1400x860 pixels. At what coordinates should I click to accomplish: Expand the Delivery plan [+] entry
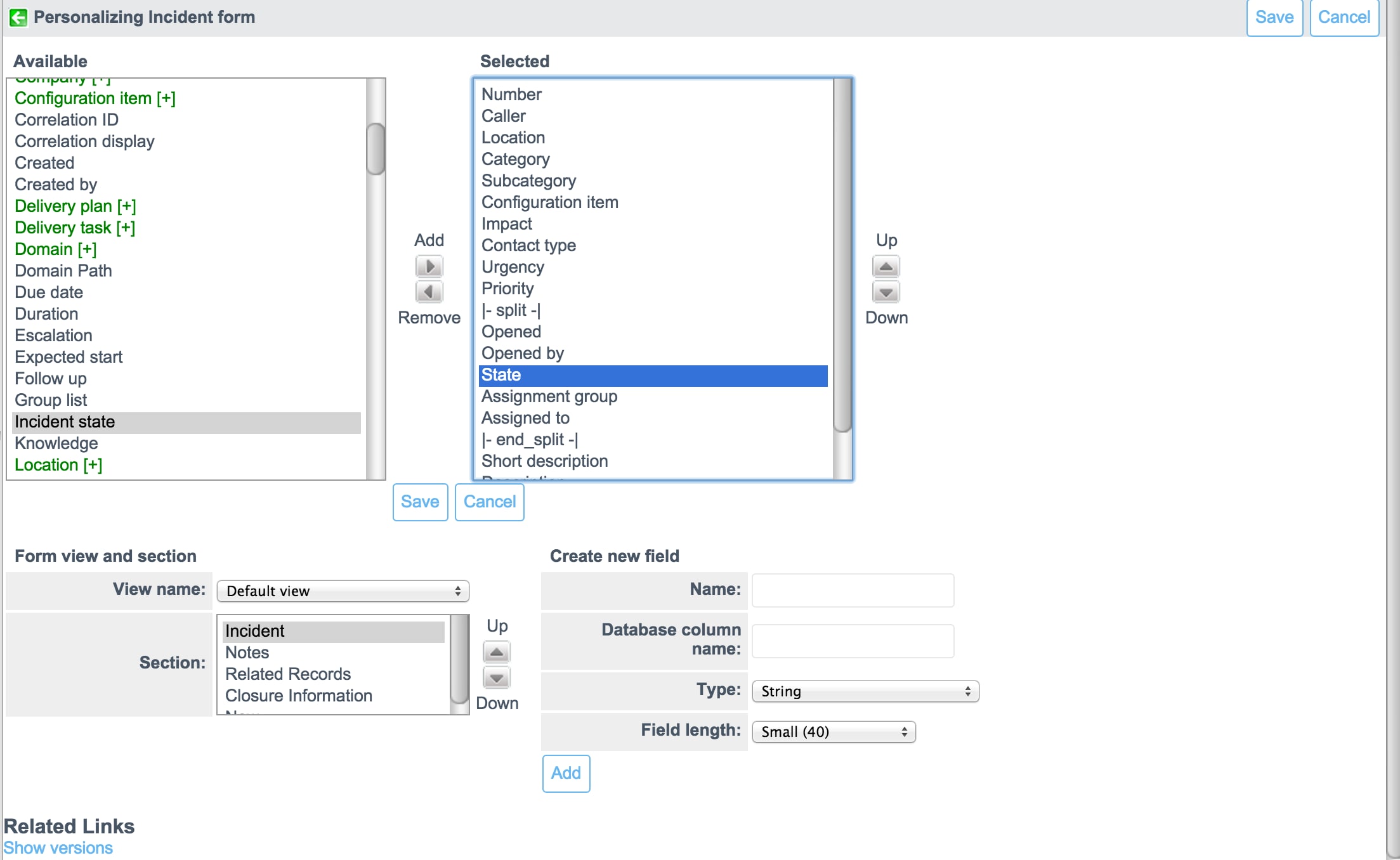click(75, 206)
